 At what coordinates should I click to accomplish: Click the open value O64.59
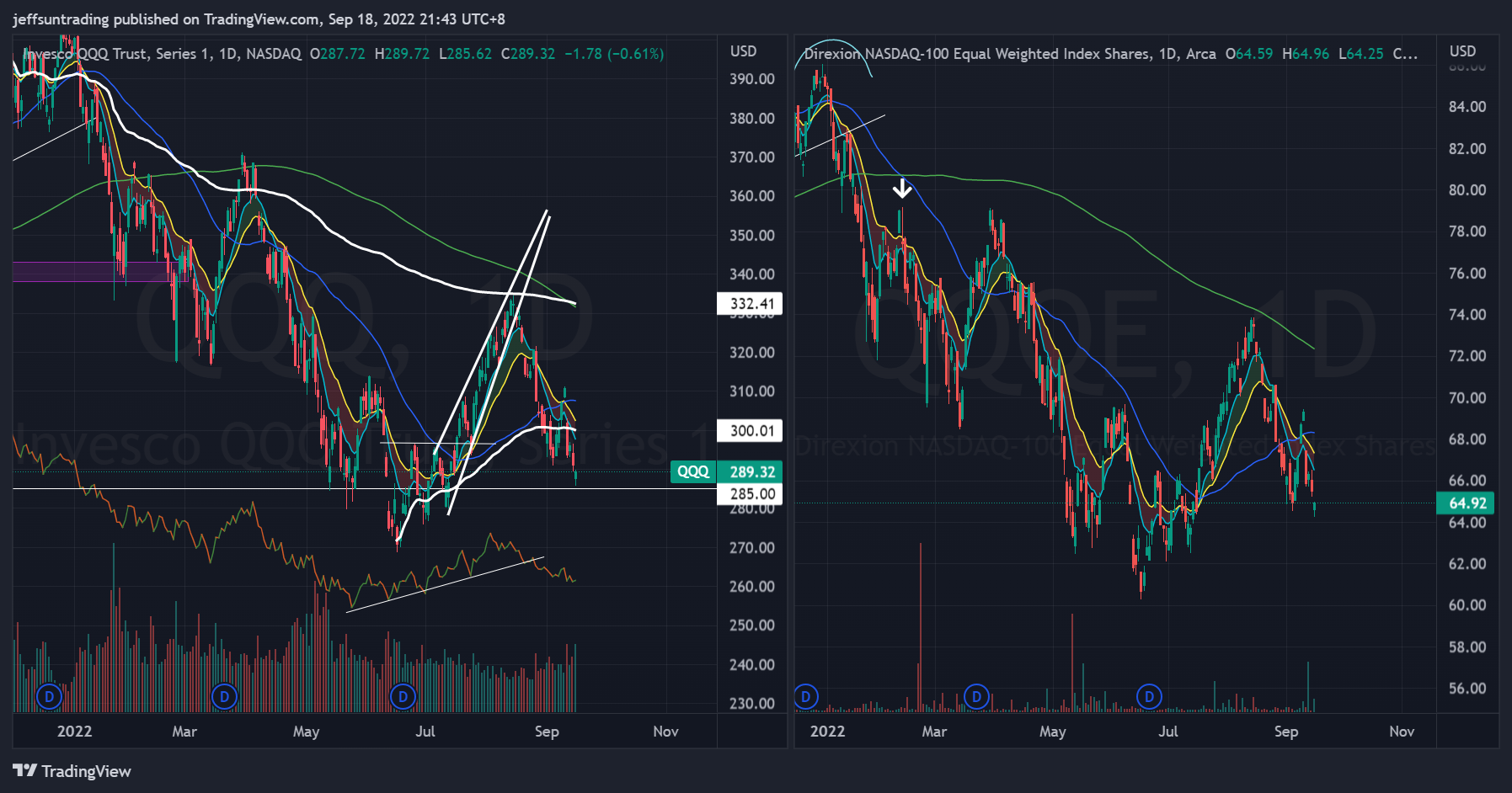(1249, 54)
